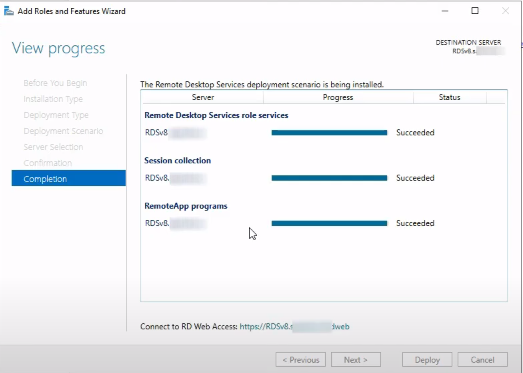Click the progress bar under role services
523x373 pixels.
[x=329, y=133]
